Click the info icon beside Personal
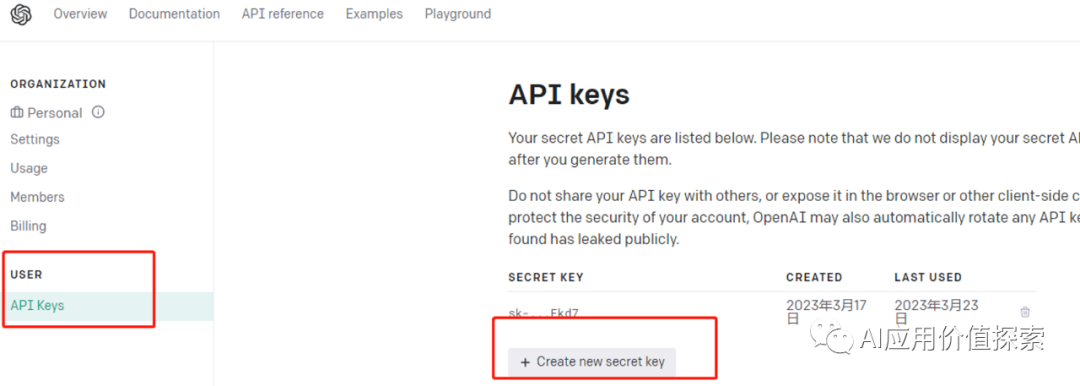 tap(98, 112)
